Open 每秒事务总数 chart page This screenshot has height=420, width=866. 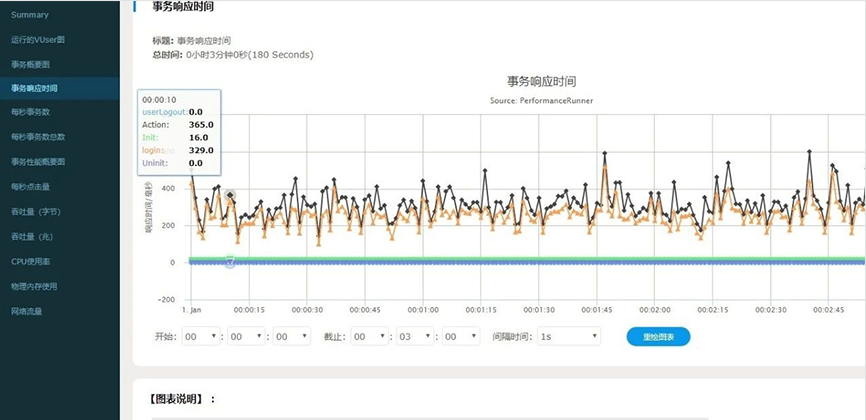pos(38,137)
